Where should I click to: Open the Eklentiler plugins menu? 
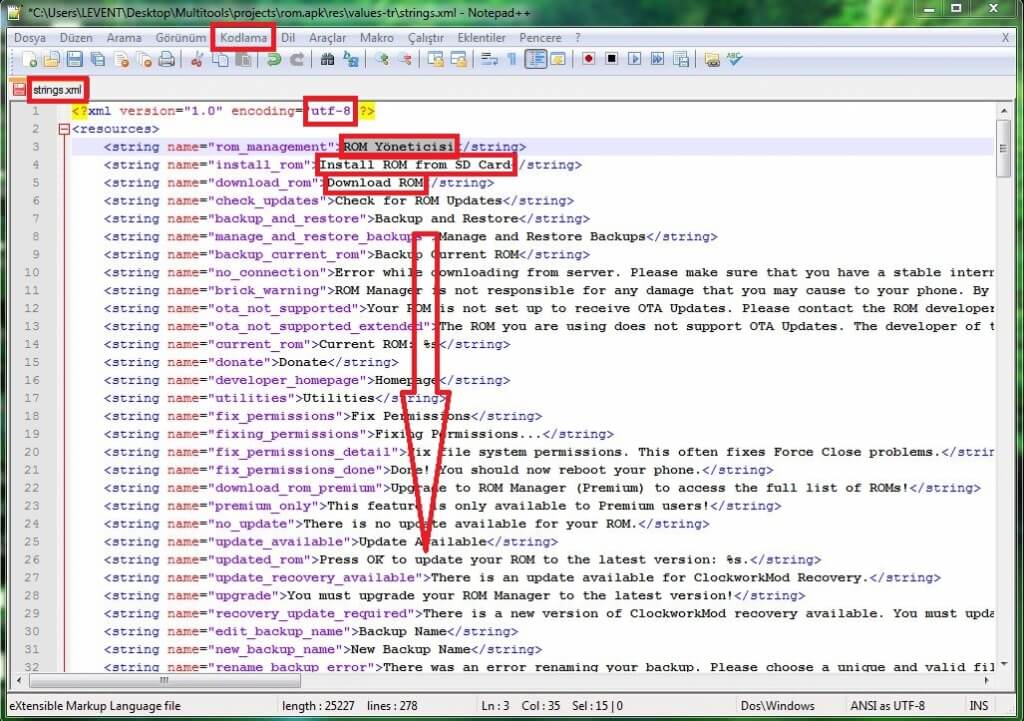481,37
